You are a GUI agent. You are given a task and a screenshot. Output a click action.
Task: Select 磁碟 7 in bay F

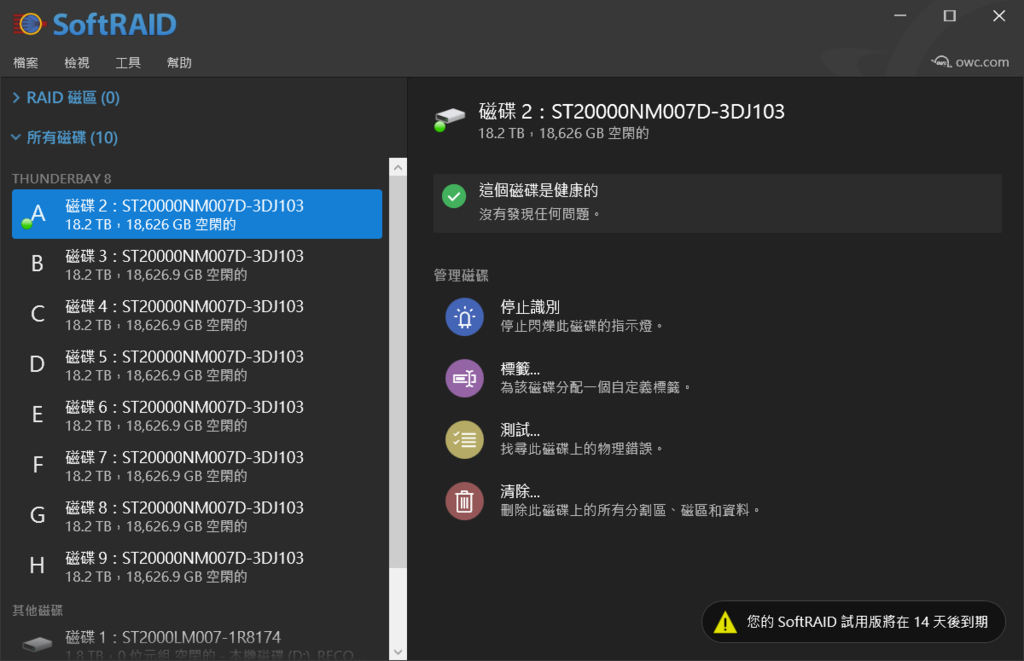click(x=197, y=466)
